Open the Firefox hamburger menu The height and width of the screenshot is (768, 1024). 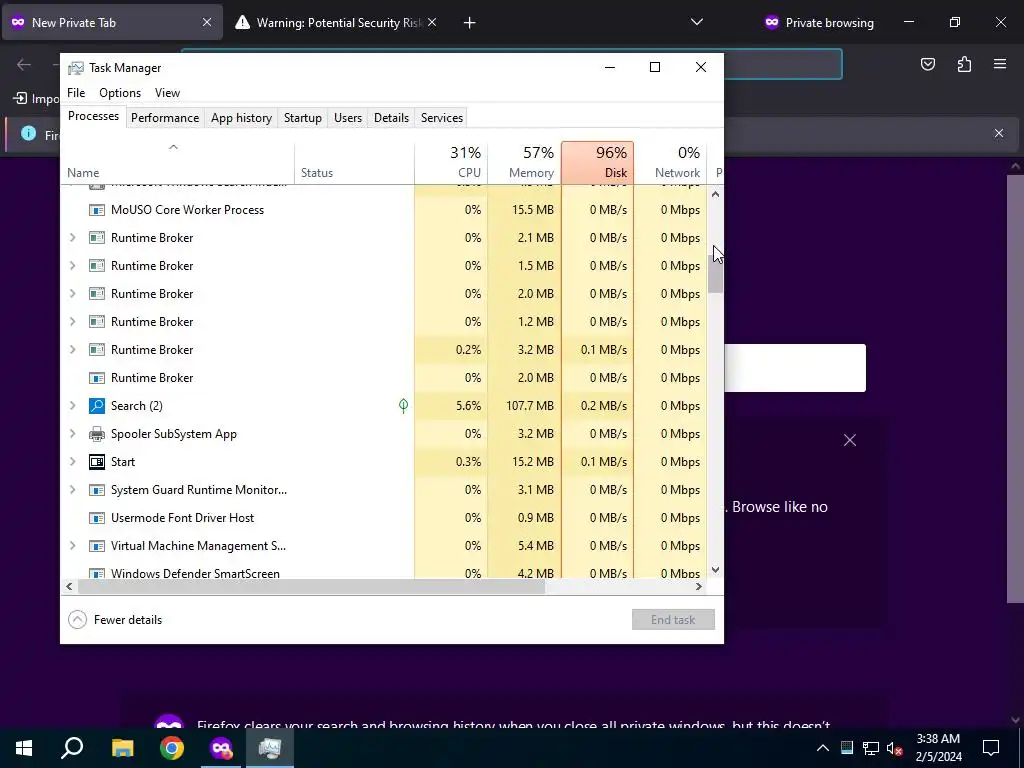pos(1000,64)
